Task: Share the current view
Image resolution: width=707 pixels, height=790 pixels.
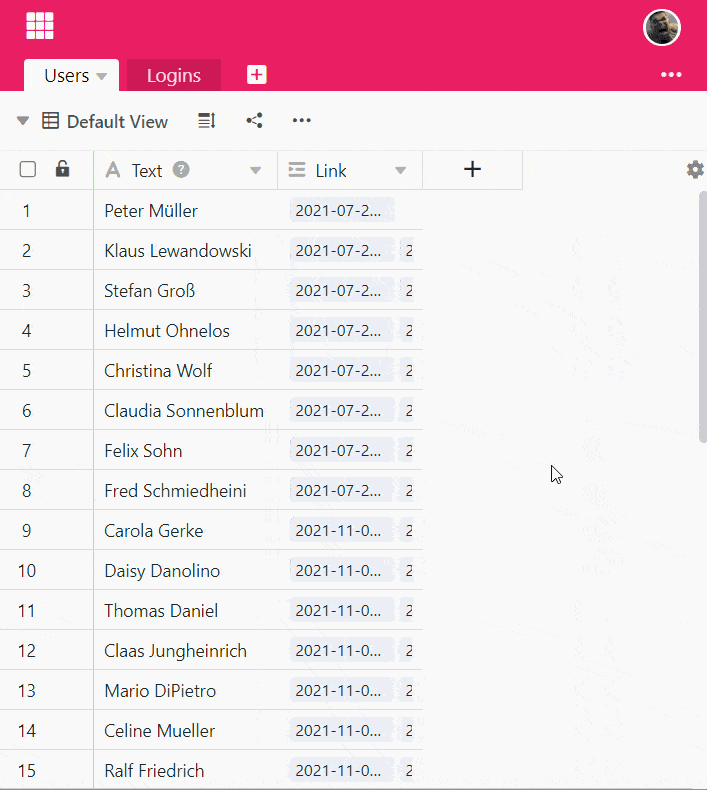Action: pos(255,121)
